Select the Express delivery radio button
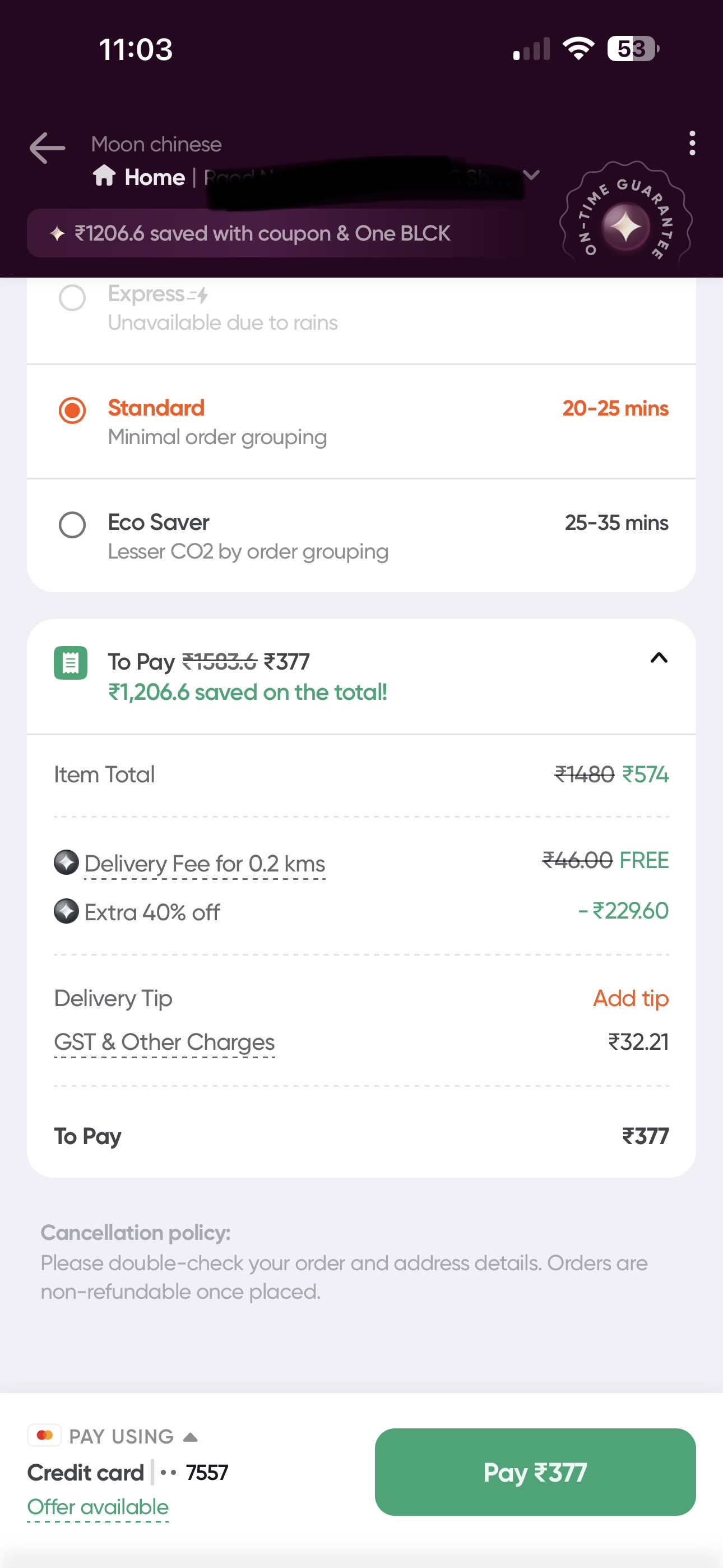The height and width of the screenshot is (1568, 723). (72, 298)
